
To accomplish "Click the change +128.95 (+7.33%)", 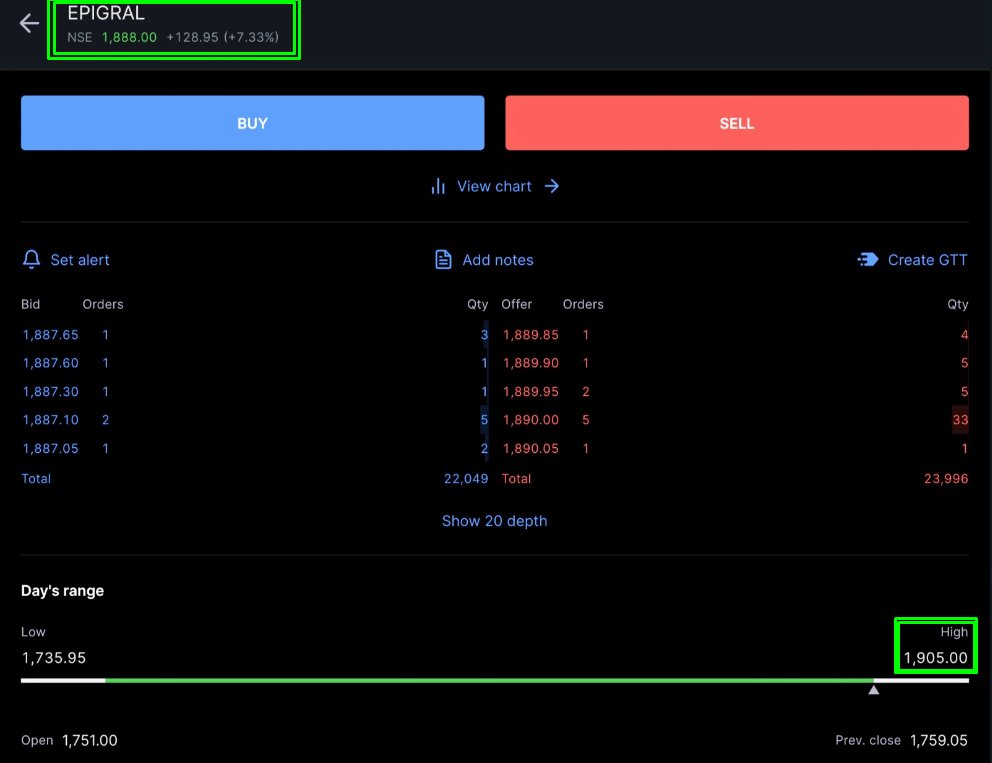I will pos(223,37).
